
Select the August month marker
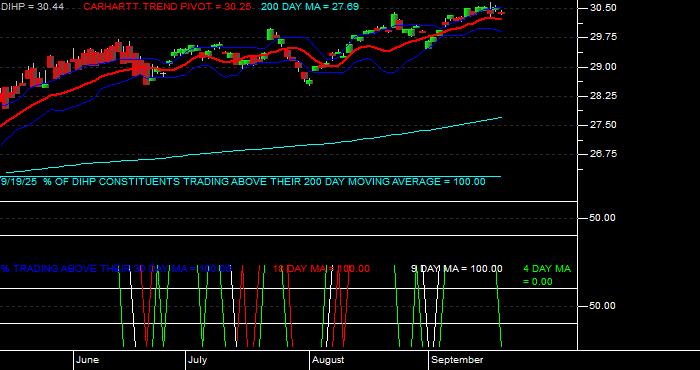pos(328,360)
